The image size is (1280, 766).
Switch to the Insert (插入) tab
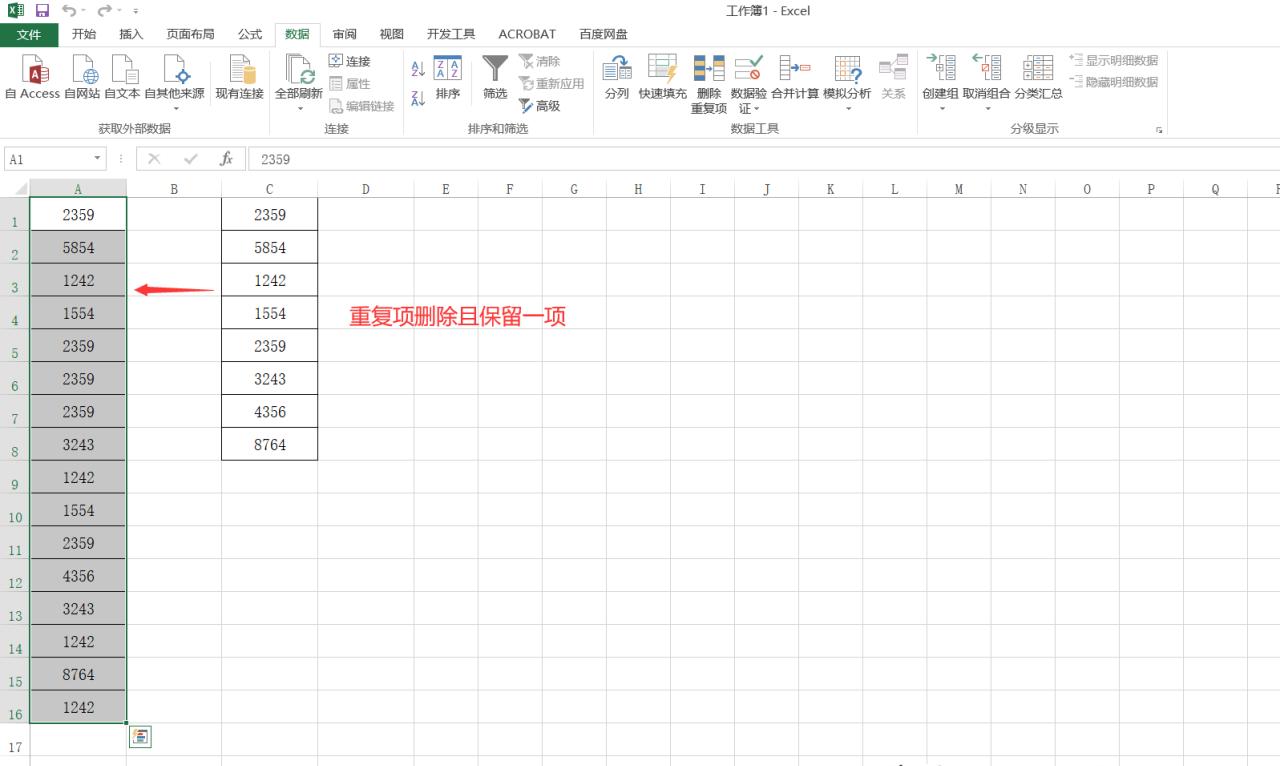click(131, 34)
